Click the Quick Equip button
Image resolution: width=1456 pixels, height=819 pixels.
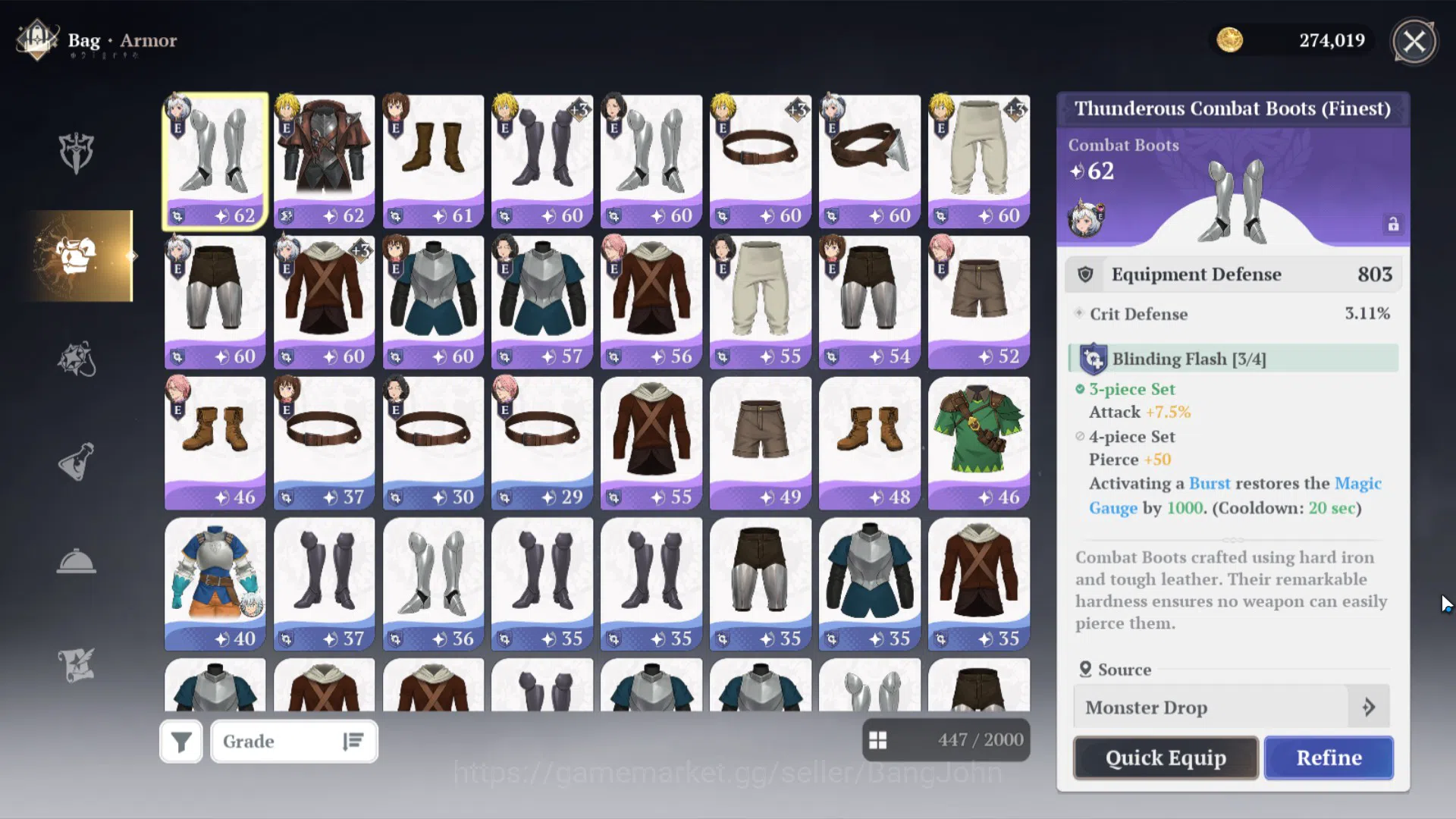point(1166,758)
